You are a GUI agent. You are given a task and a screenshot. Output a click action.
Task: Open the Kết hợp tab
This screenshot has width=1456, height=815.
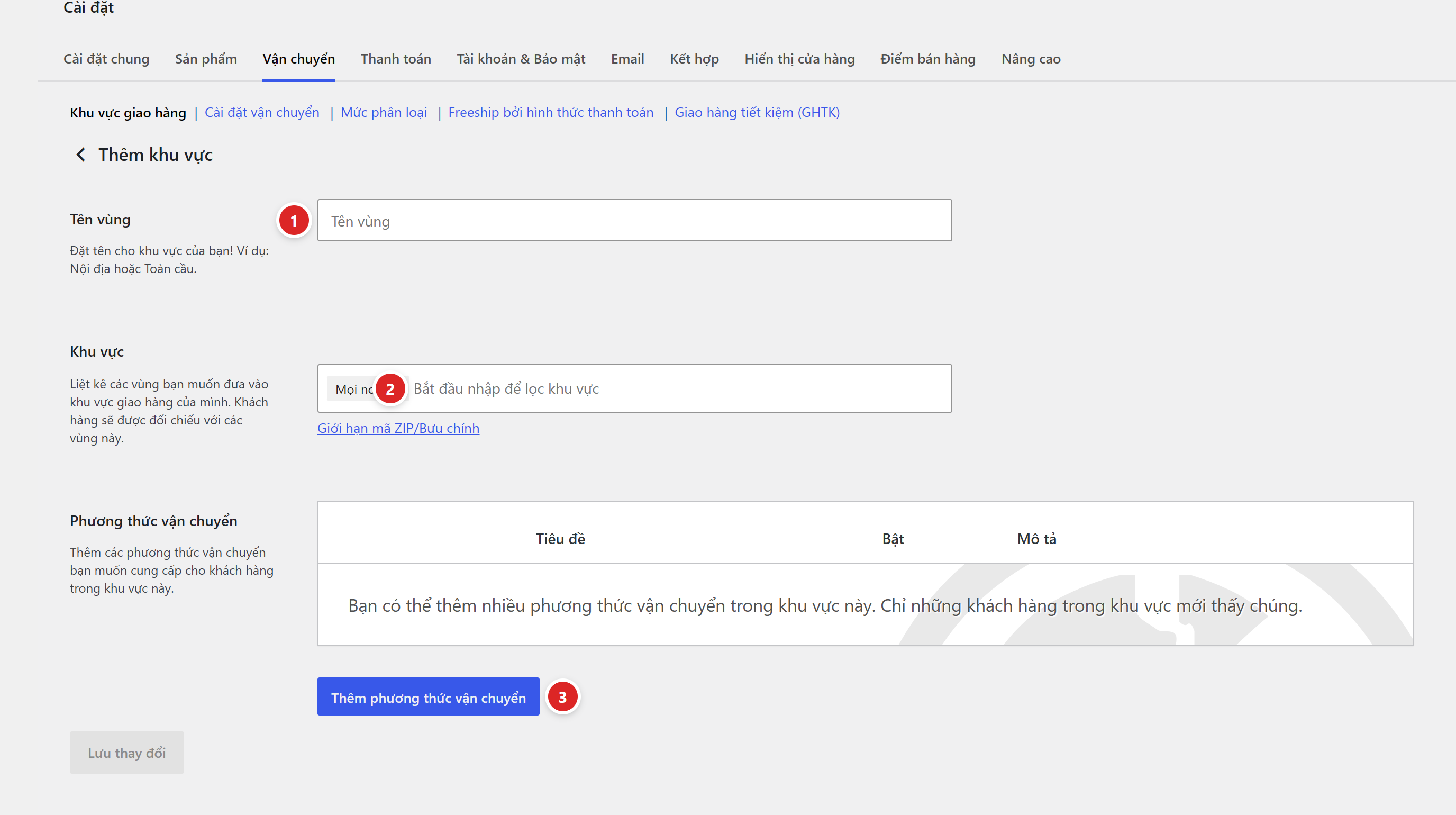[694, 59]
